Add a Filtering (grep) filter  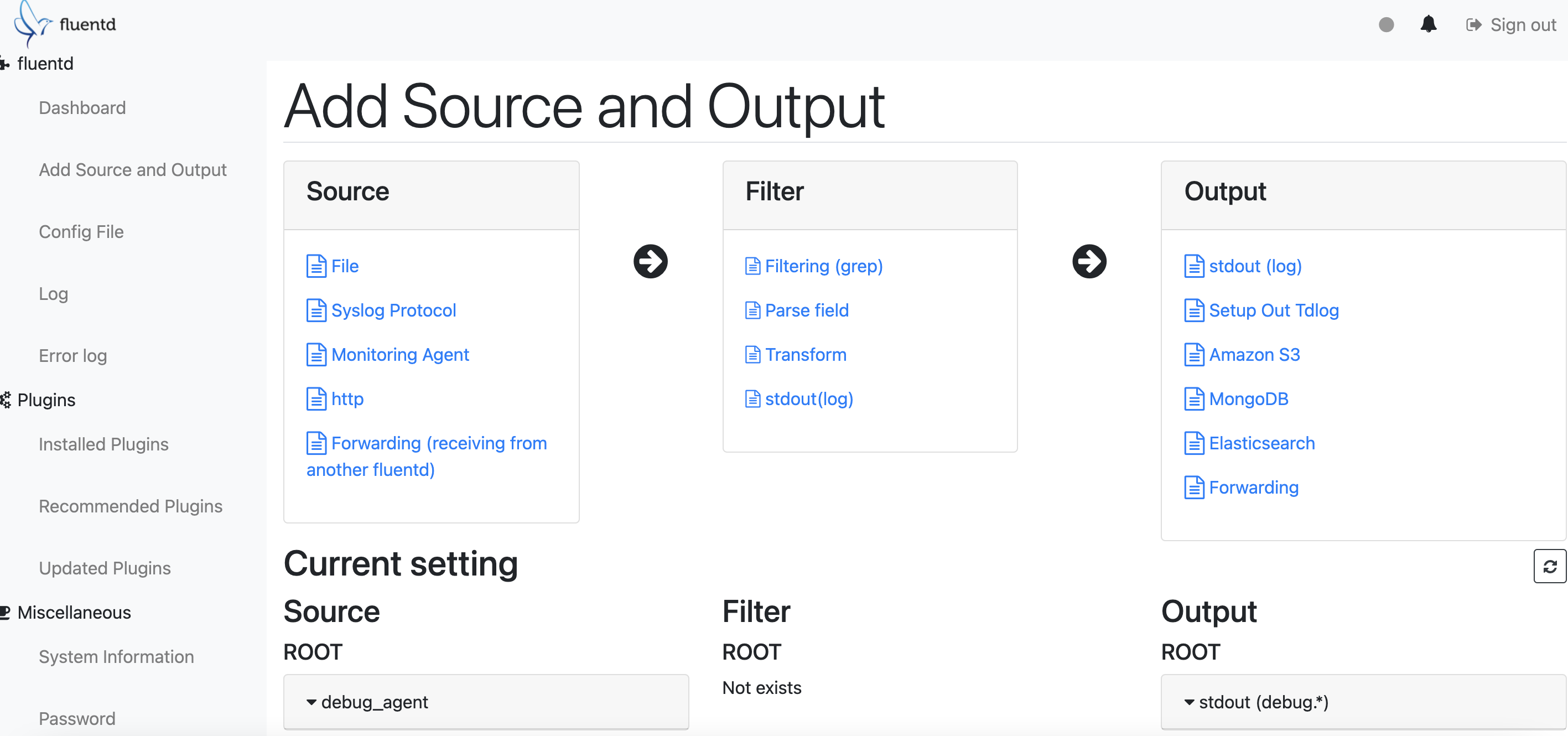(823, 266)
